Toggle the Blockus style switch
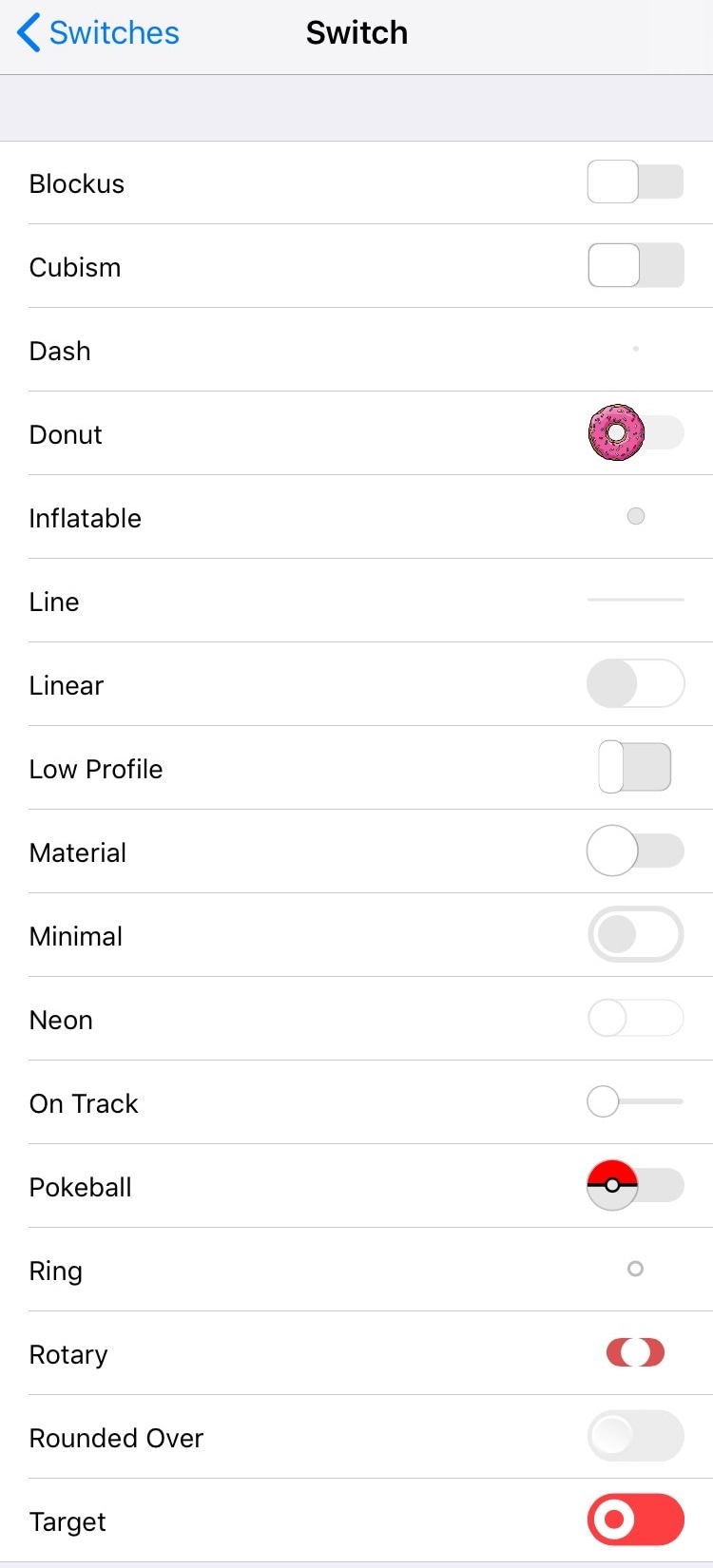The height and width of the screenshot is (1568, 713). (635, 182)
